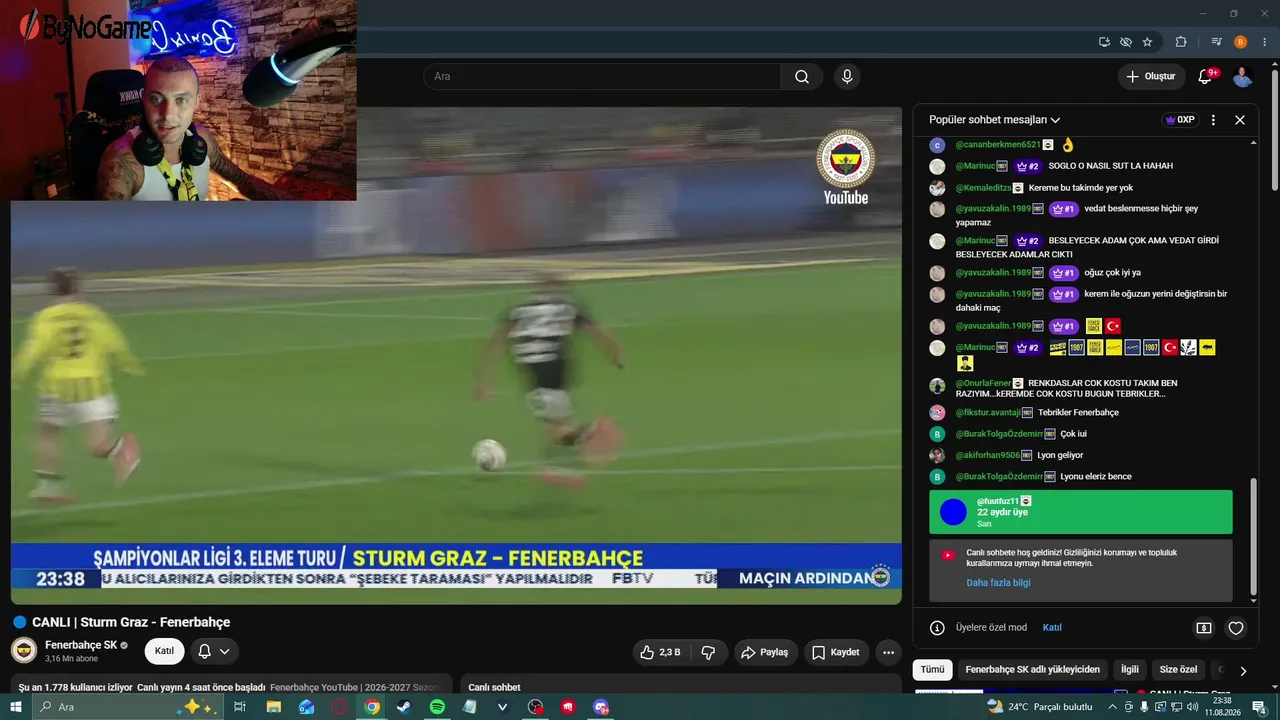Click chat message 'Lyon geliyor'

[x=1060, y=455]
